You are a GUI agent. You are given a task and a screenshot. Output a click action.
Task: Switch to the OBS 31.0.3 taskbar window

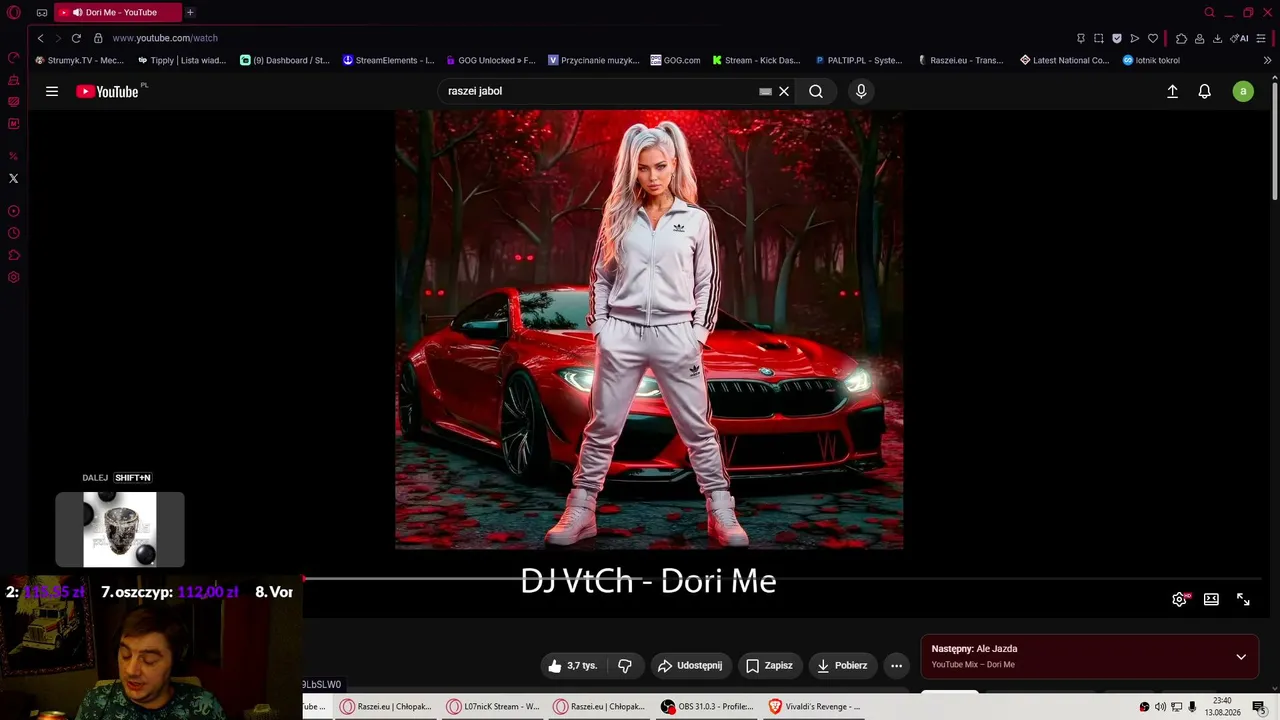[x=707, y=706]
